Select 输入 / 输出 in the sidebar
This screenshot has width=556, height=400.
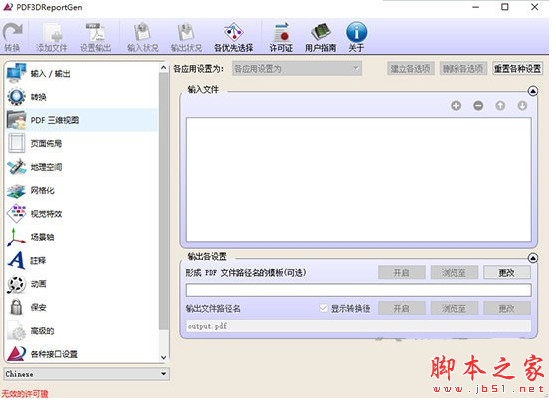click(x=82, y=73)
